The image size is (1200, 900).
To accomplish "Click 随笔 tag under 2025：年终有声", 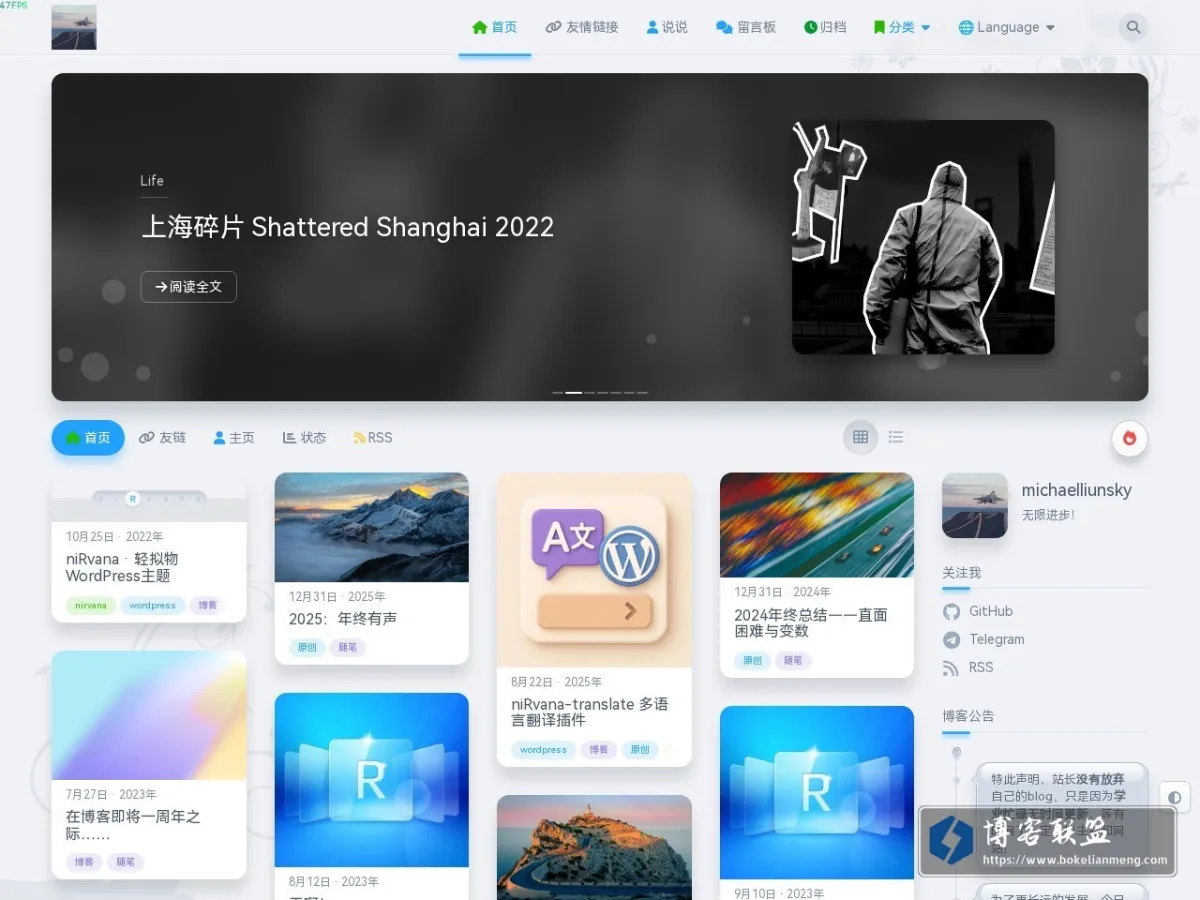I will 348,647.
